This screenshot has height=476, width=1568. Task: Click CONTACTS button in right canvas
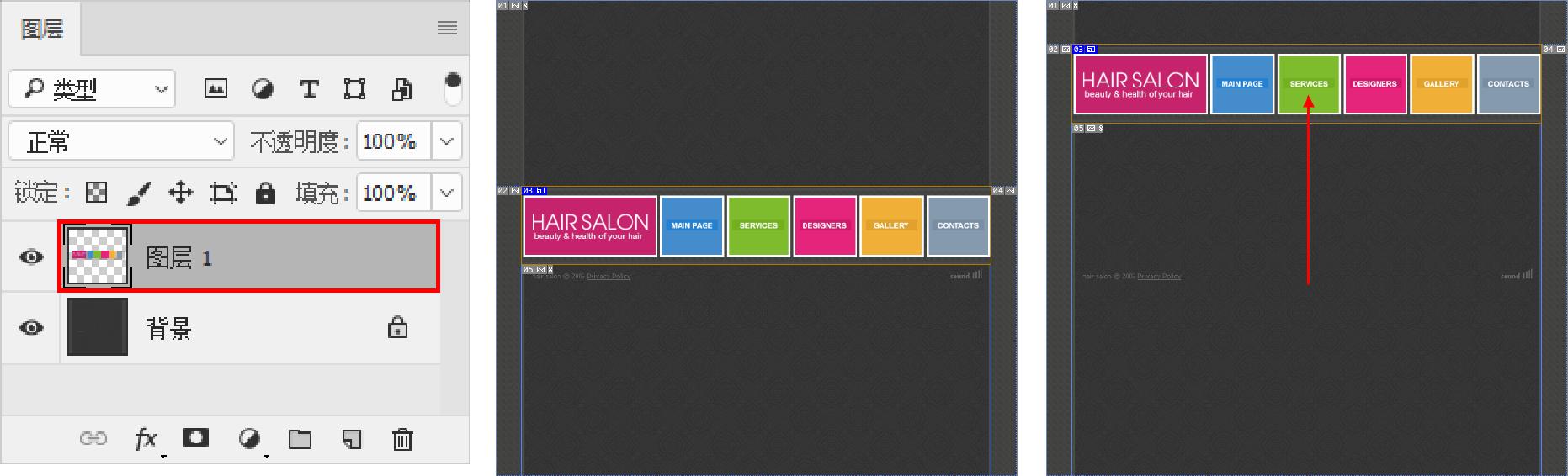(x=1508, y=84)
